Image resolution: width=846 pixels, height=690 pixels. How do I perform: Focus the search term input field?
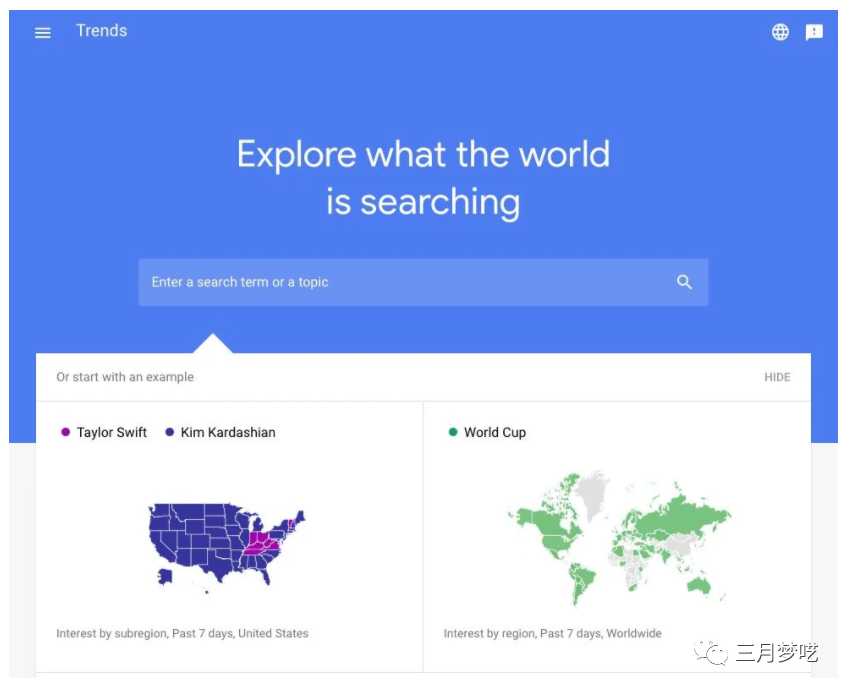[x=400, y=282]
